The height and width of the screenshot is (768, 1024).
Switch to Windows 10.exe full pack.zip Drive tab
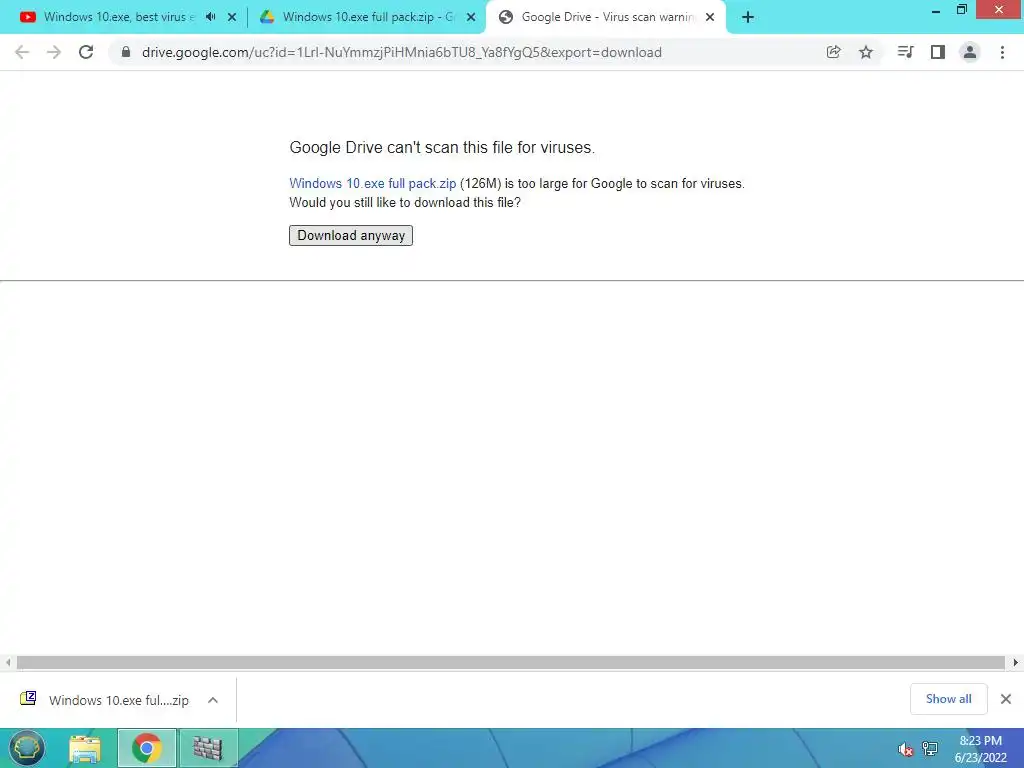tap(368, 17)
